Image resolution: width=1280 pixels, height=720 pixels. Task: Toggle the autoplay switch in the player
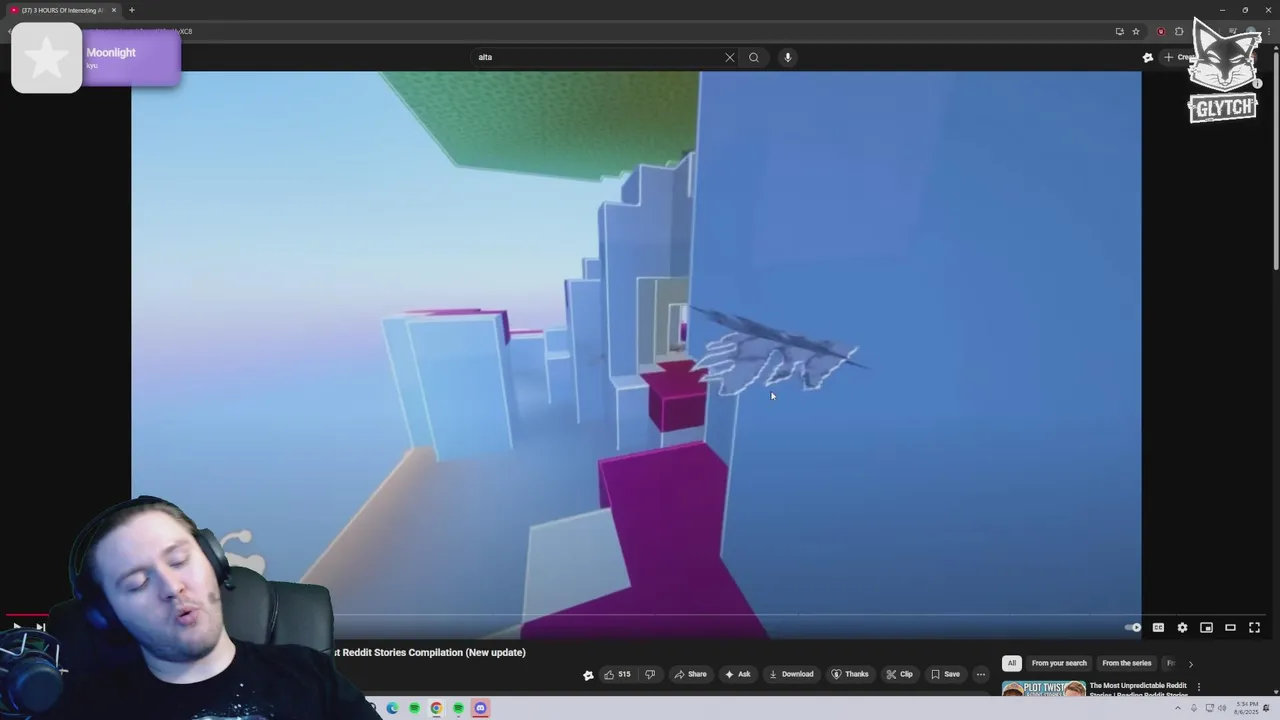click(1133, 627)
